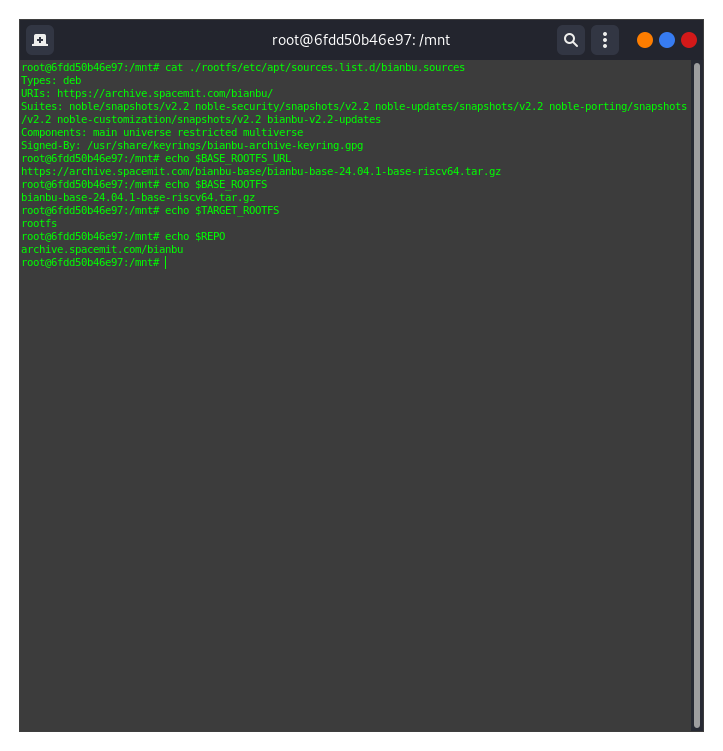Click the window title root@6fdd50b46e97: /mnt

[x=361, y=40]
